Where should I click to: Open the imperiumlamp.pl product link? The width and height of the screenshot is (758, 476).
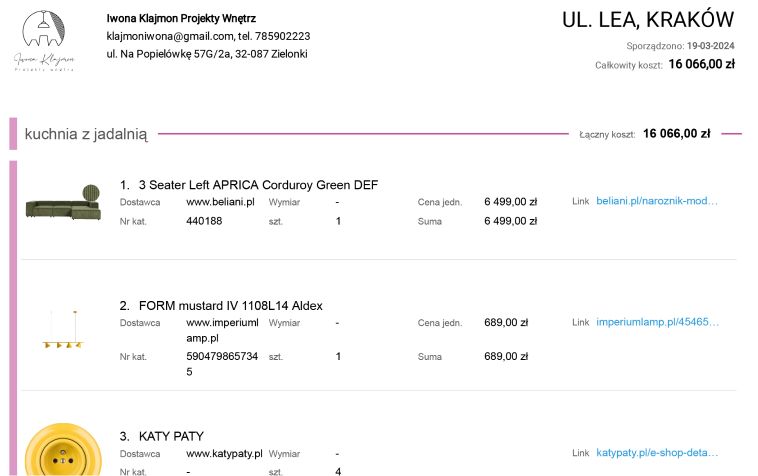[657, 322]
